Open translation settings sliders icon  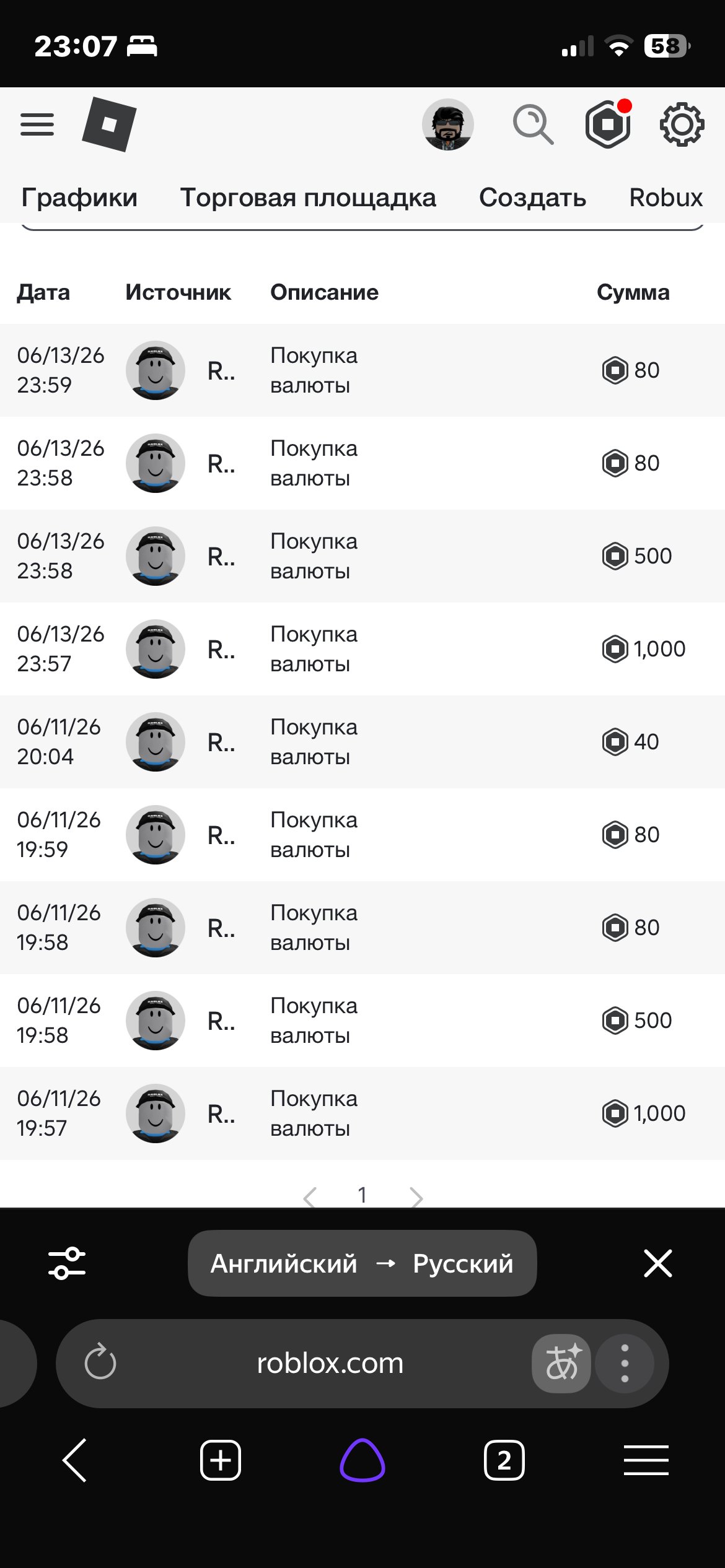tap(67, 1263)
